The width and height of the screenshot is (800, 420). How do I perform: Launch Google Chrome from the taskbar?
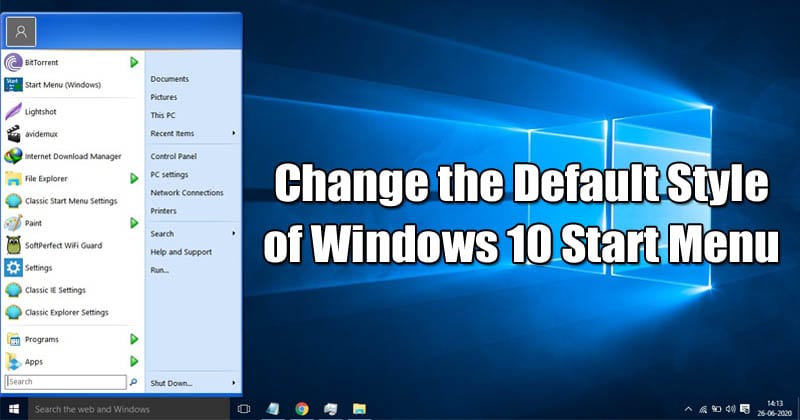tap(302, 409)
